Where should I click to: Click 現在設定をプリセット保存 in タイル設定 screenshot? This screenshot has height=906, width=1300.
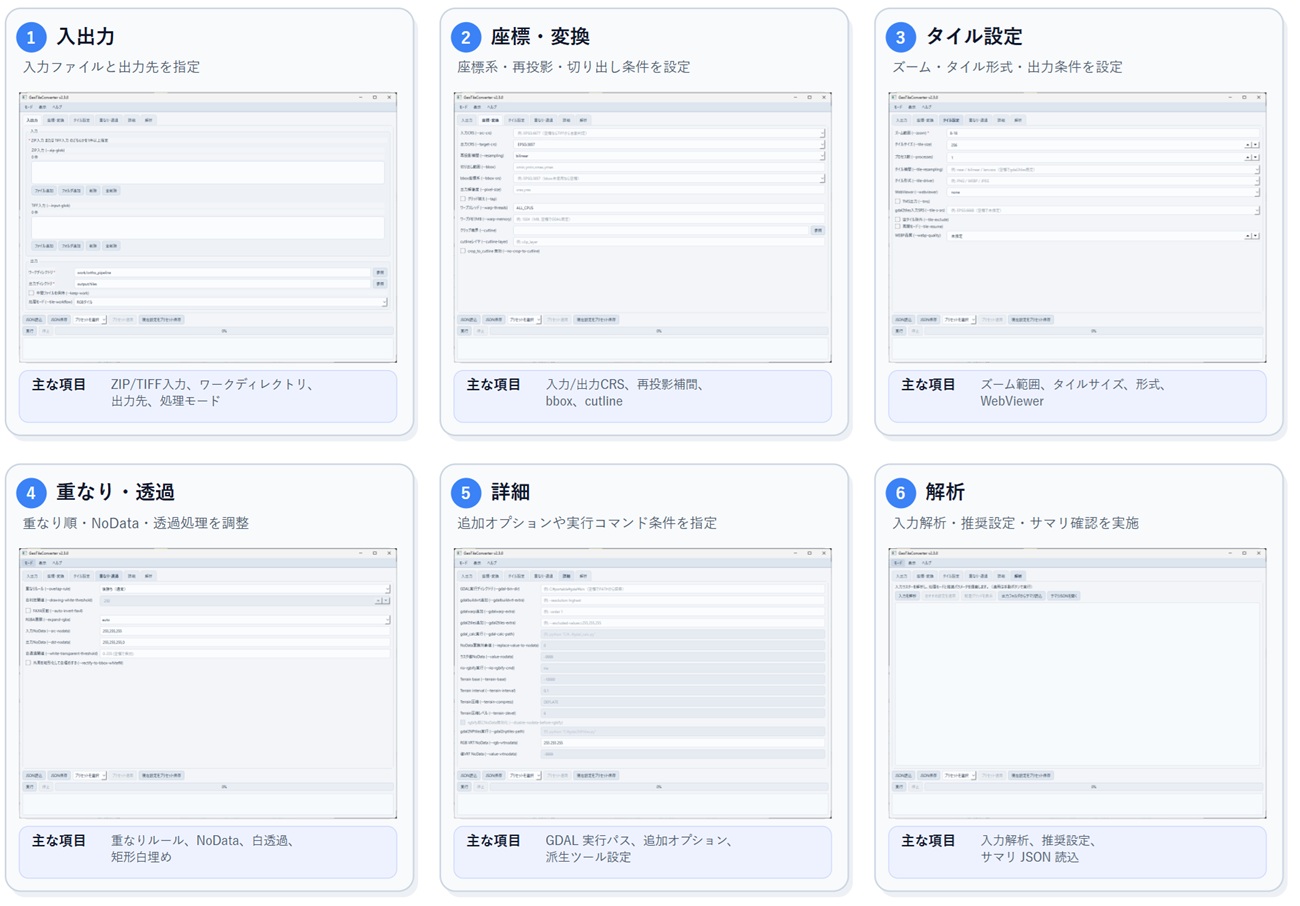(1031, 320)
